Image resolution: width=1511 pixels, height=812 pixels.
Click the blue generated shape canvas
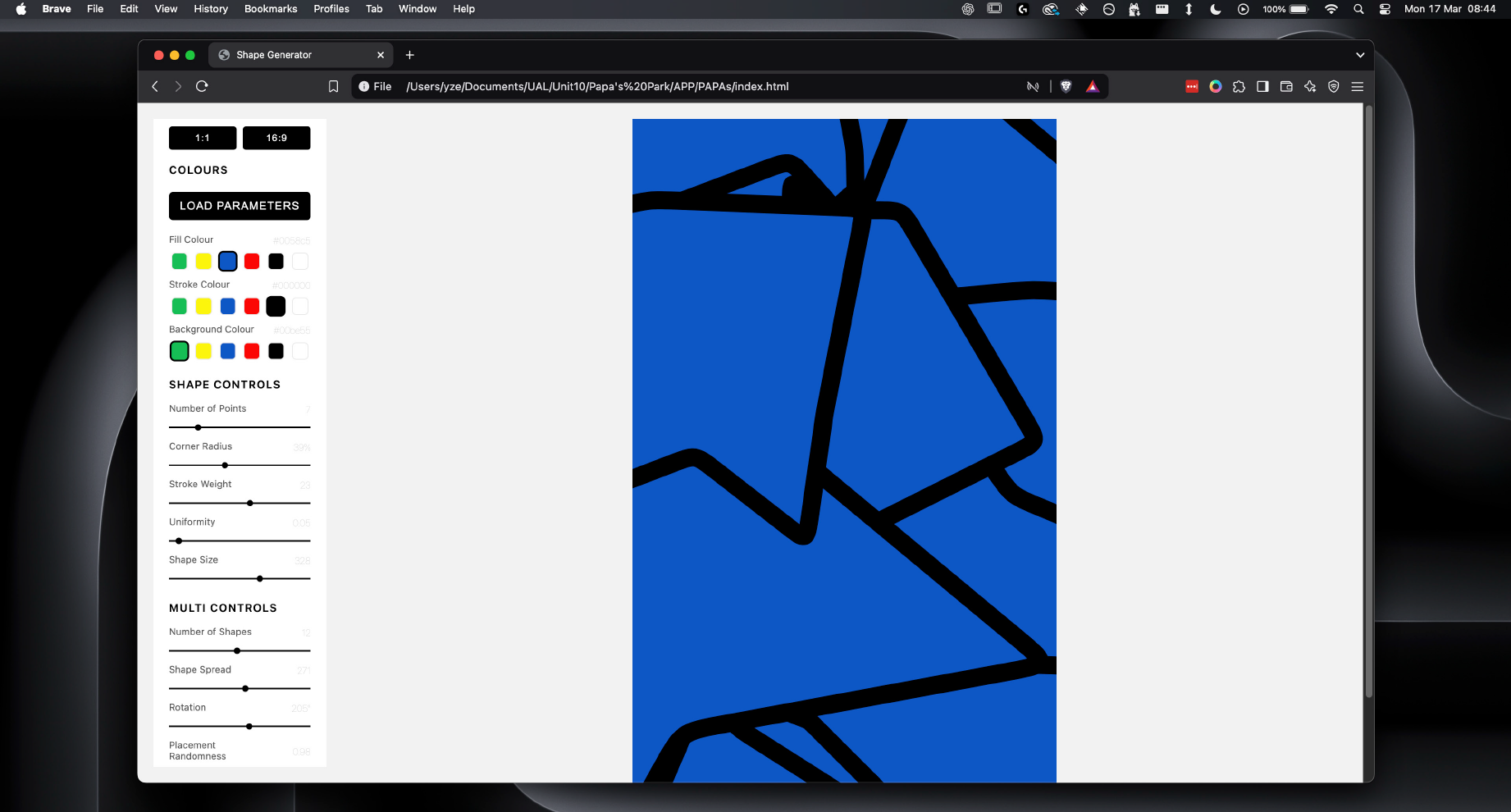(x=844, y=450)
